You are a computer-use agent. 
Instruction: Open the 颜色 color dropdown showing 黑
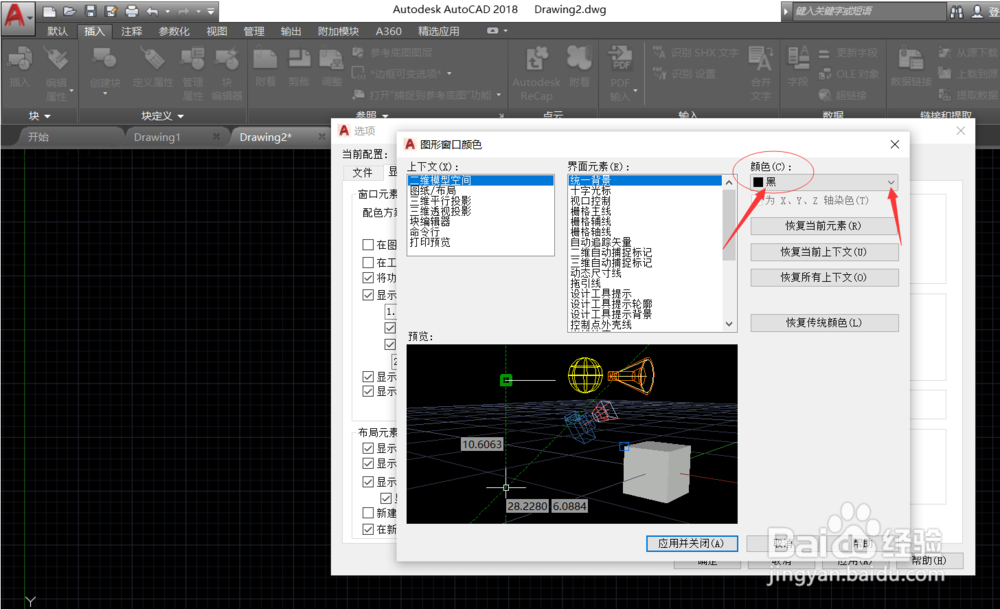824,182
